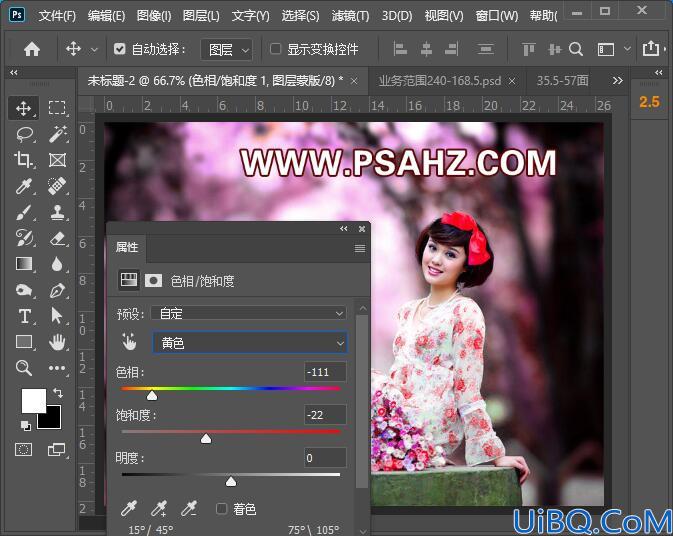
Task: Select the Healing Brush tool
Action: click(57, 186)
